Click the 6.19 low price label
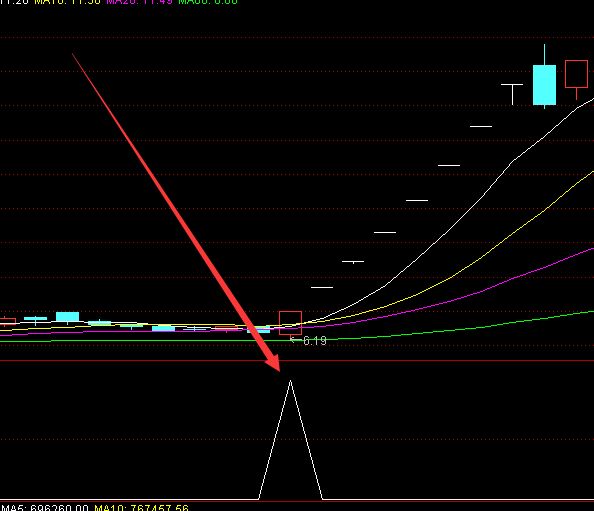The image size is (594, 511). click(314, 341)
